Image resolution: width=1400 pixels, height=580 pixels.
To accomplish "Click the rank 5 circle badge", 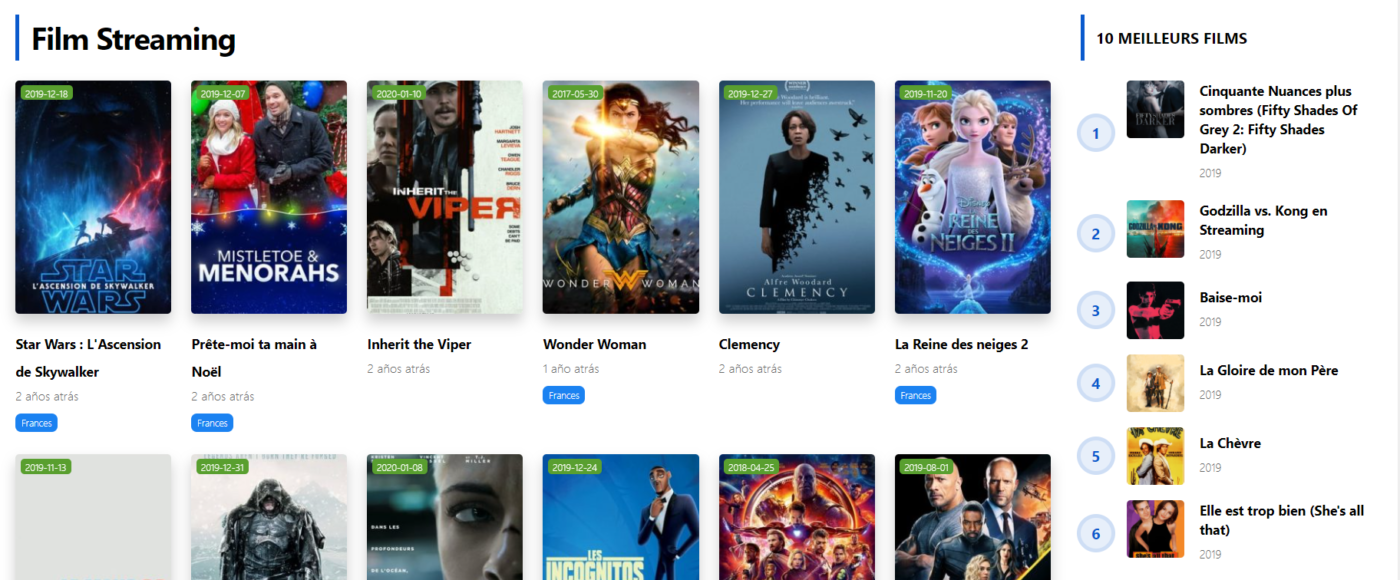I will coord(1096,456).
